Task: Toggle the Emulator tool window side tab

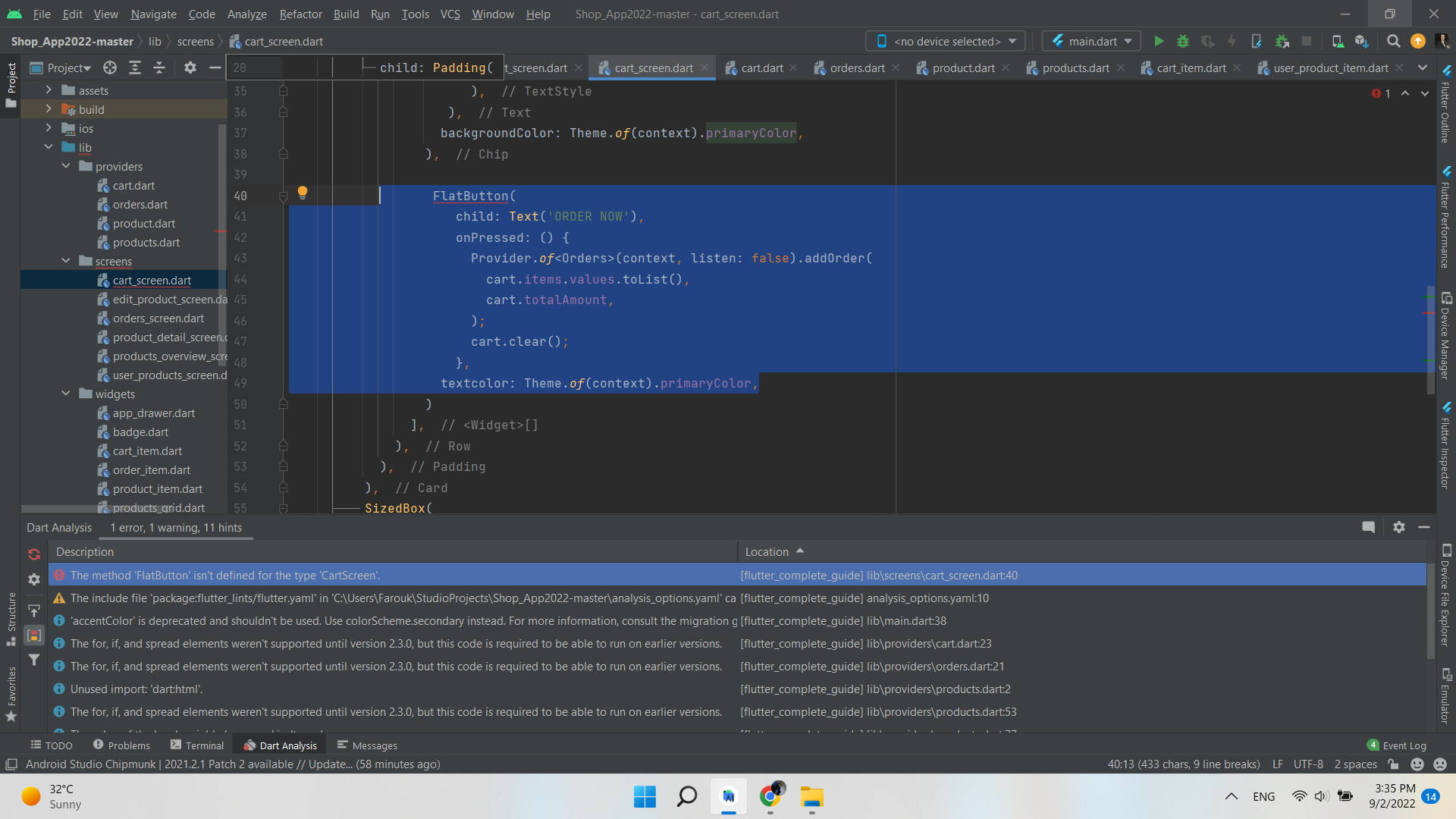Action: tap(1446, 696)
